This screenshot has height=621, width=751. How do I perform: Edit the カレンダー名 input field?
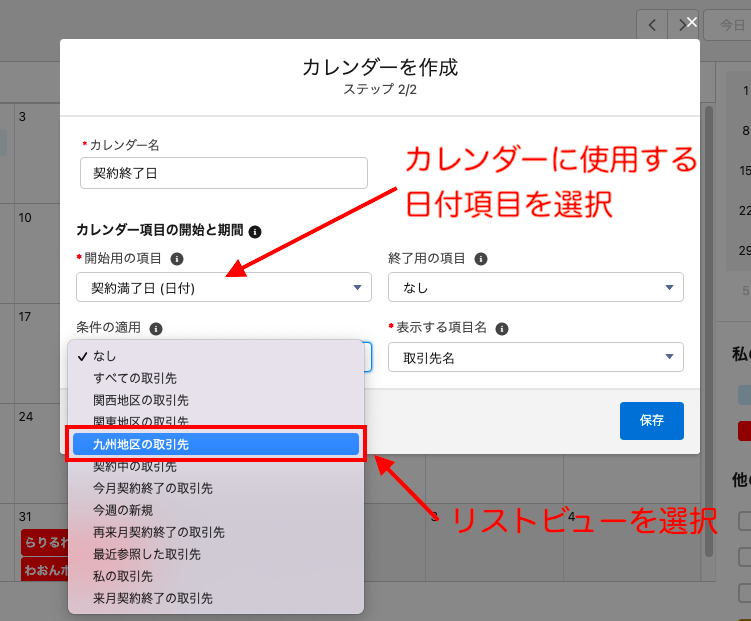[x=224, y=173]
